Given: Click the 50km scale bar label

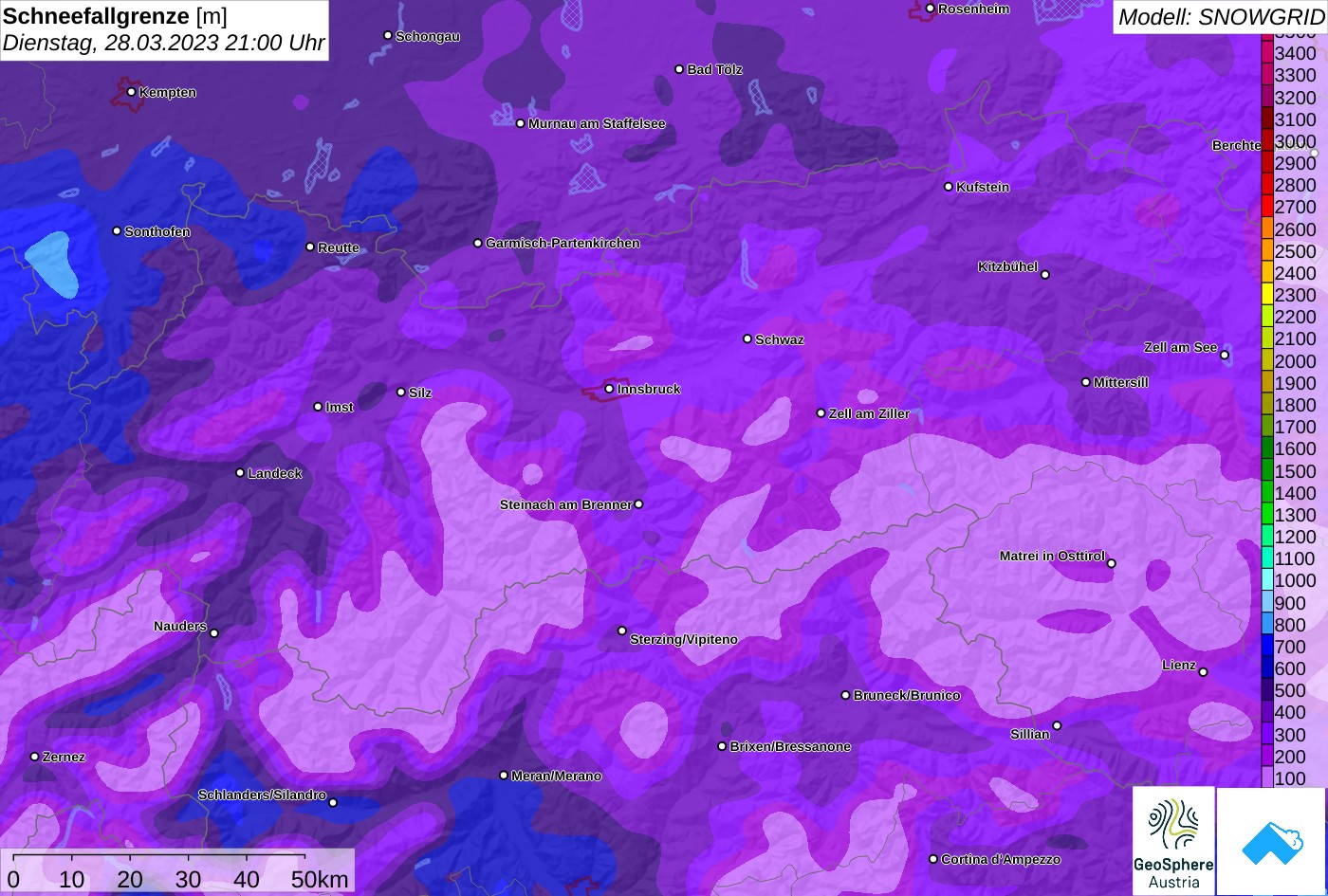Looking at the screenshot, I should pos(320,879).
